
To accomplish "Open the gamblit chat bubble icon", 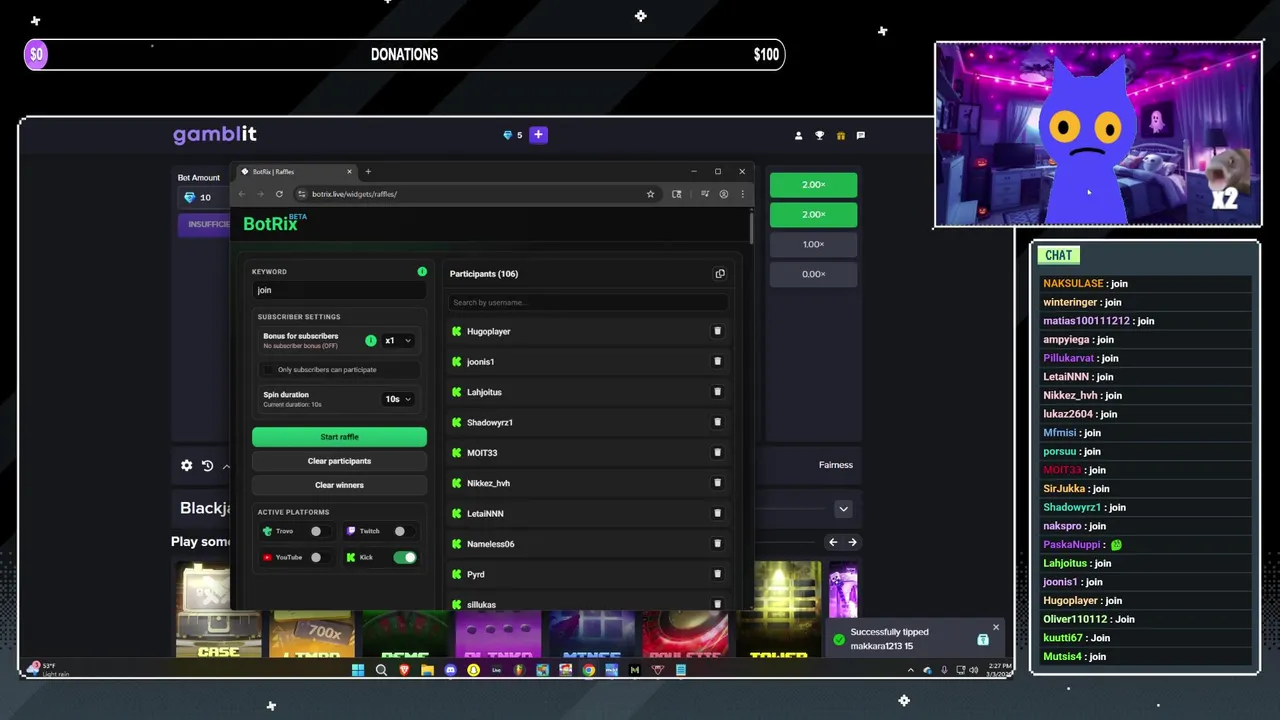I will 860,135.
